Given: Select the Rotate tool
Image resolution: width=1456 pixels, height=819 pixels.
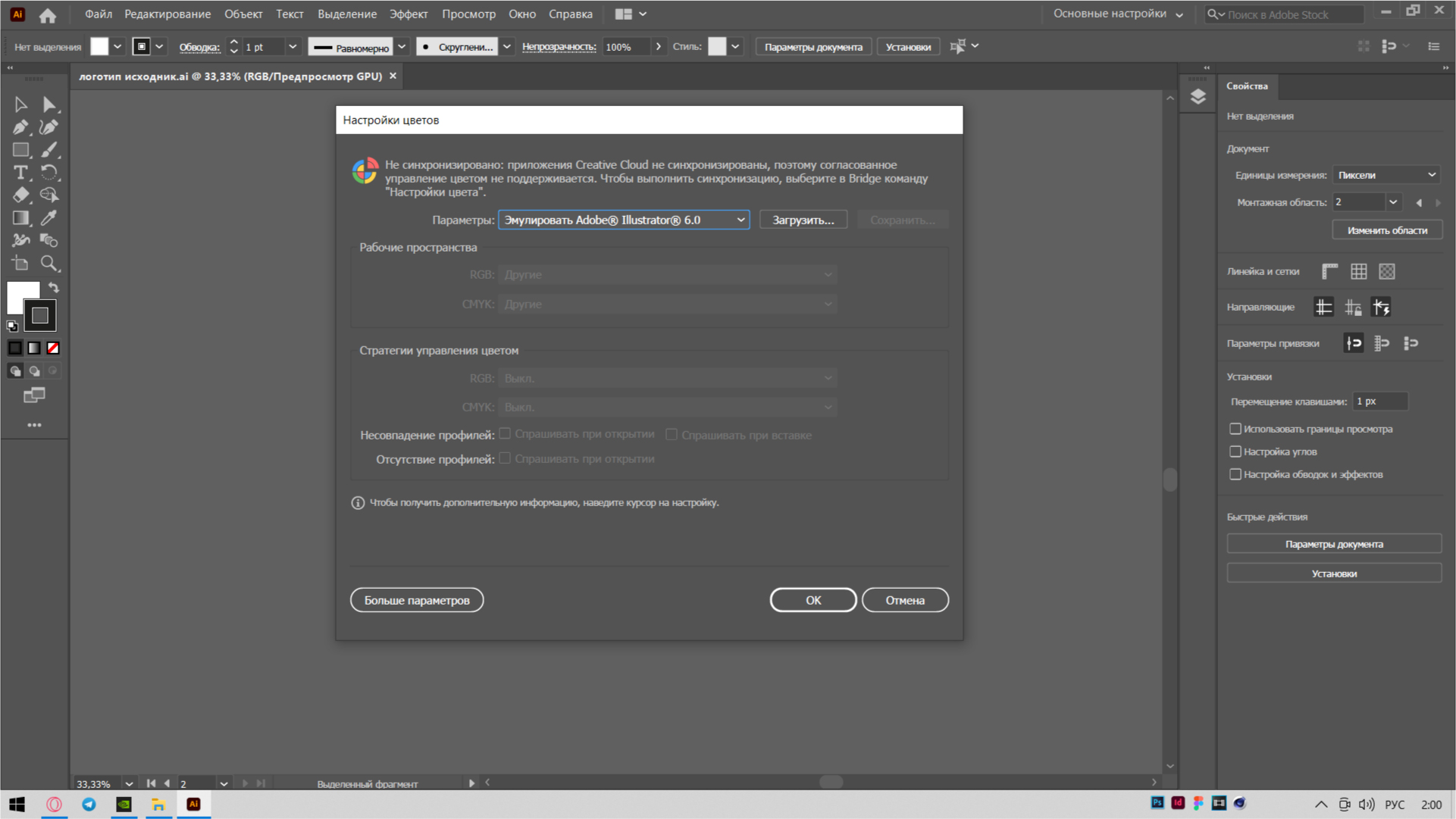Looking at the screenshot, I should (x=49, y=173).
